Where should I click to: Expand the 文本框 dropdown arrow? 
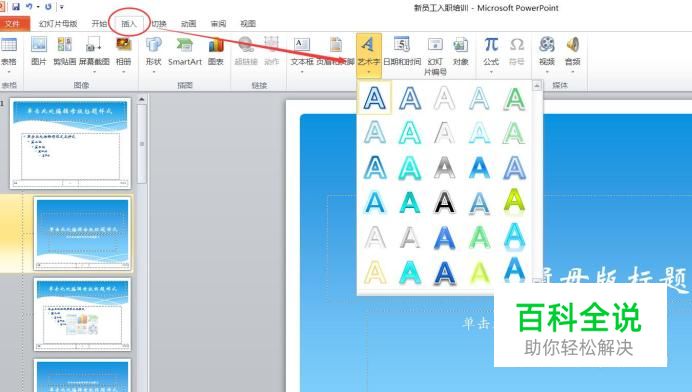[x=302, y=72]
